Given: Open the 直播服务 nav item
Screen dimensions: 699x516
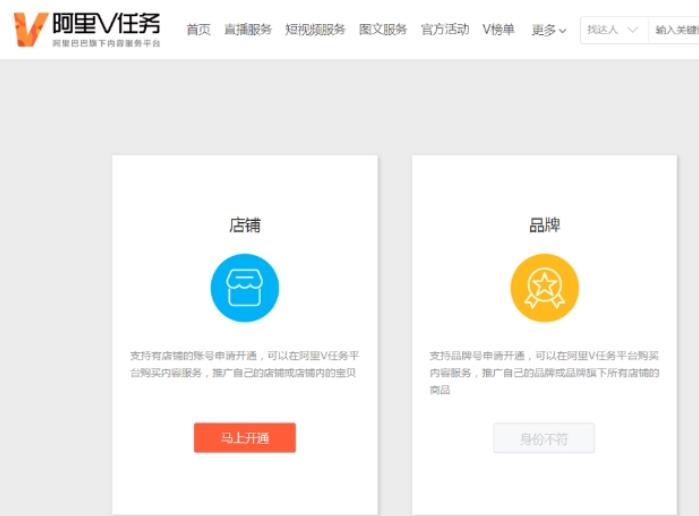Looking at the screenshot, I should 248,30.
